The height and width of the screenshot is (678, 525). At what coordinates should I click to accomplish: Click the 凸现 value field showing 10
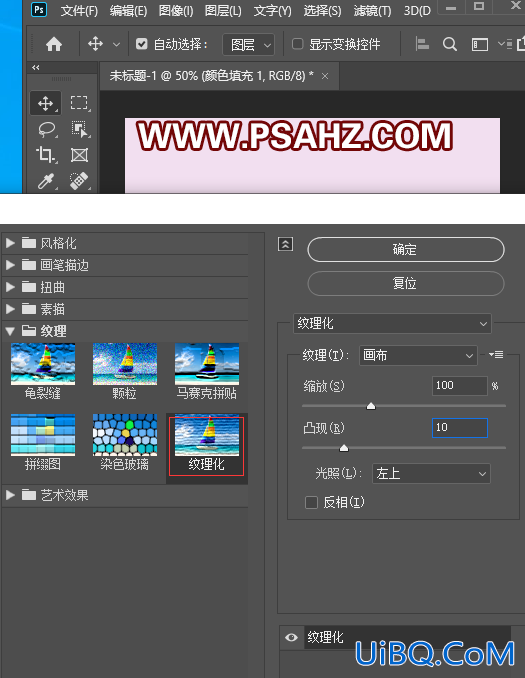[x=459, y=428]
